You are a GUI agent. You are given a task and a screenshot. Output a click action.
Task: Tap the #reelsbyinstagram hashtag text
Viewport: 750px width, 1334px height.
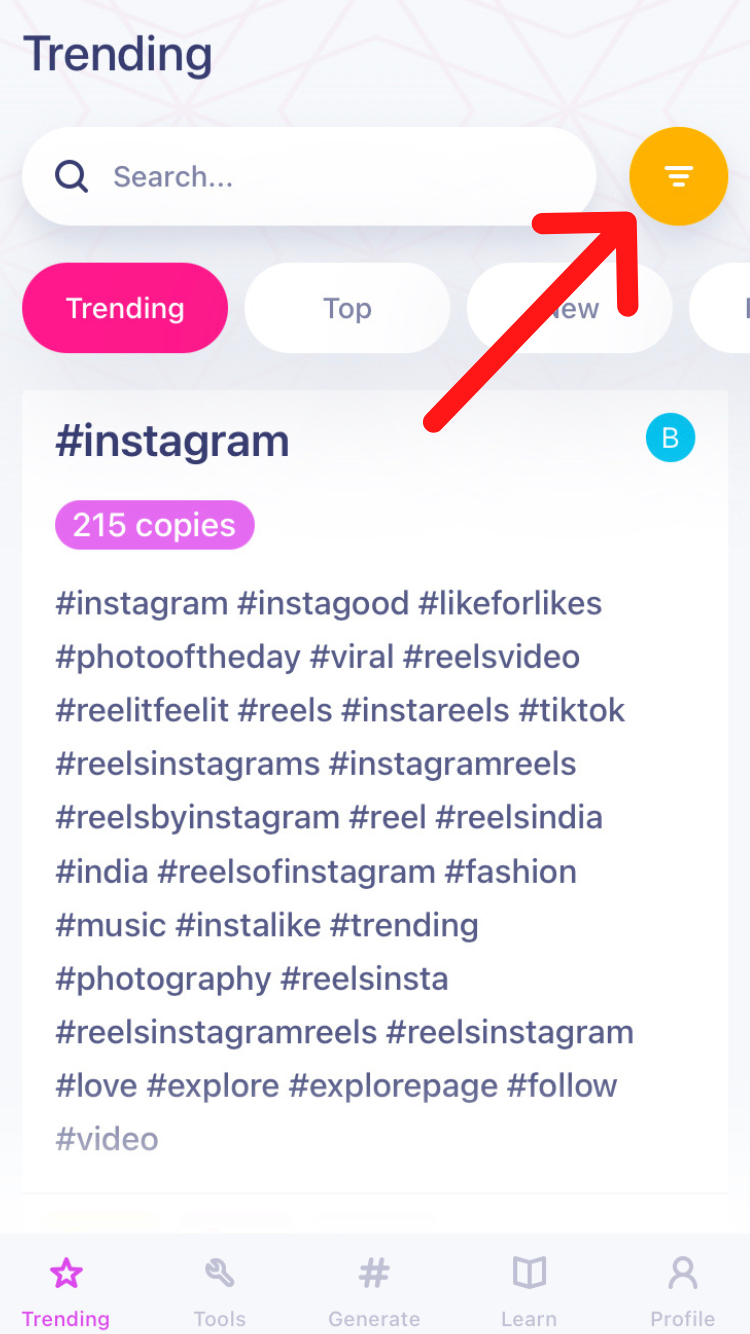pos(198,817)
